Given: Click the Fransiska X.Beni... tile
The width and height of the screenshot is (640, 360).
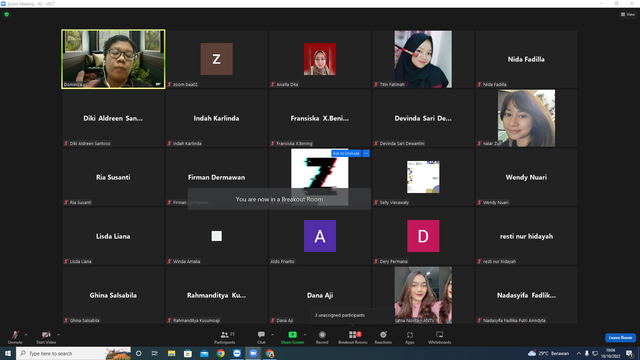Looking at the screenshot, I should [x=320, y=118].
